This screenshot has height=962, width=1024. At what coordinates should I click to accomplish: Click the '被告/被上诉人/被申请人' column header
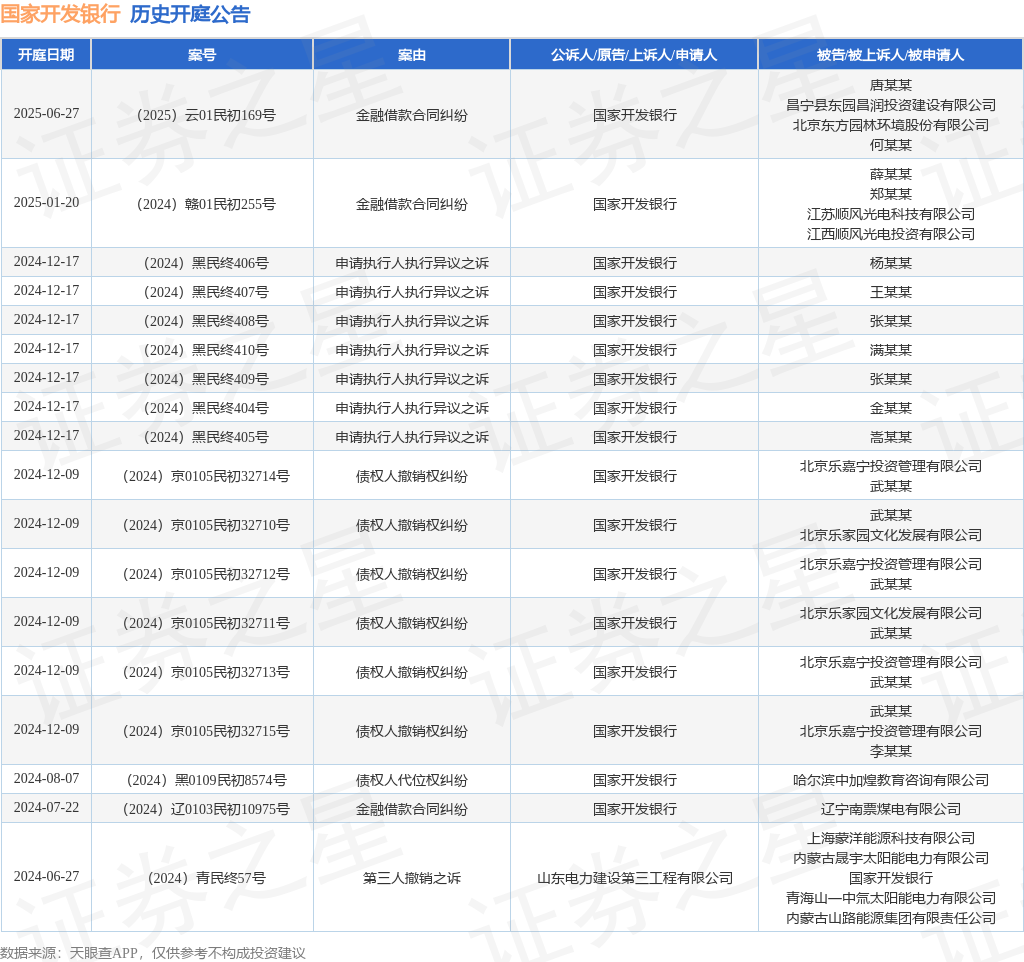click(890, 55)
